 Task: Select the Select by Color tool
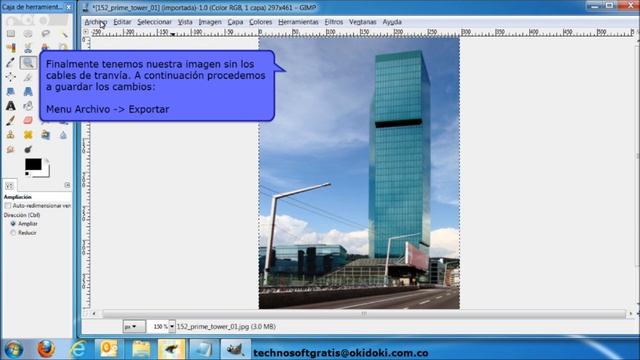(11, 48)
